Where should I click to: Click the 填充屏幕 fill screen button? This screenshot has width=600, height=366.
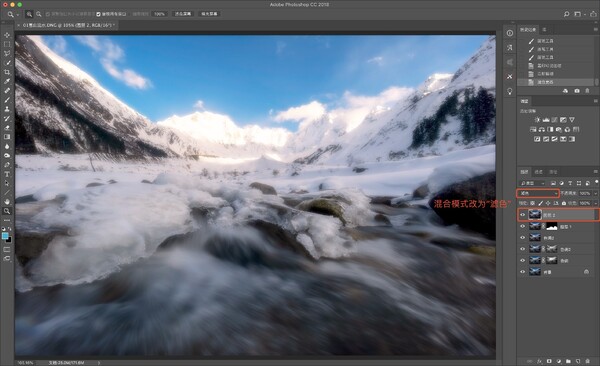point(209,14)
